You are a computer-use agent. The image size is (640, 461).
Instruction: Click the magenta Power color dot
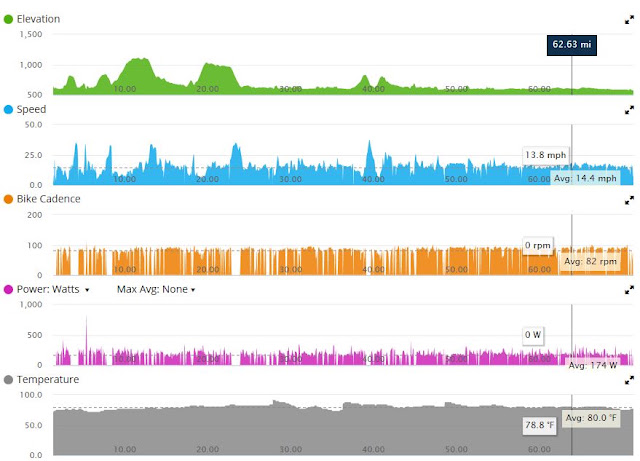click(x=8, y=290)
